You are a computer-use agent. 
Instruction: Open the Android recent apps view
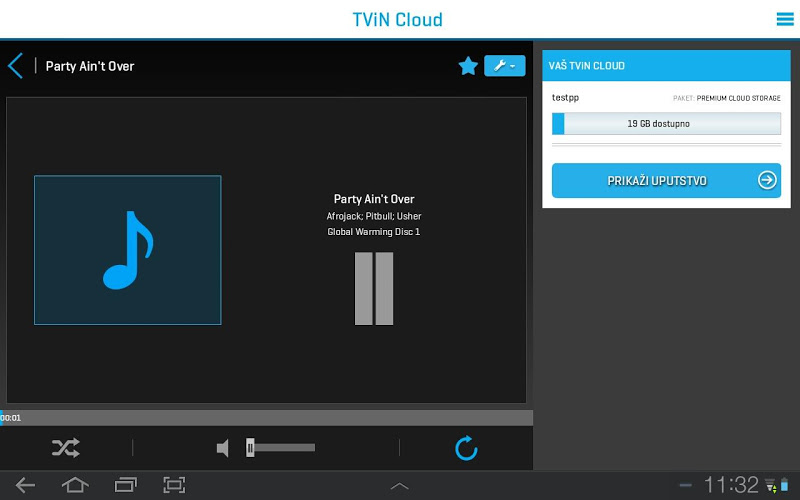(126, 485)
